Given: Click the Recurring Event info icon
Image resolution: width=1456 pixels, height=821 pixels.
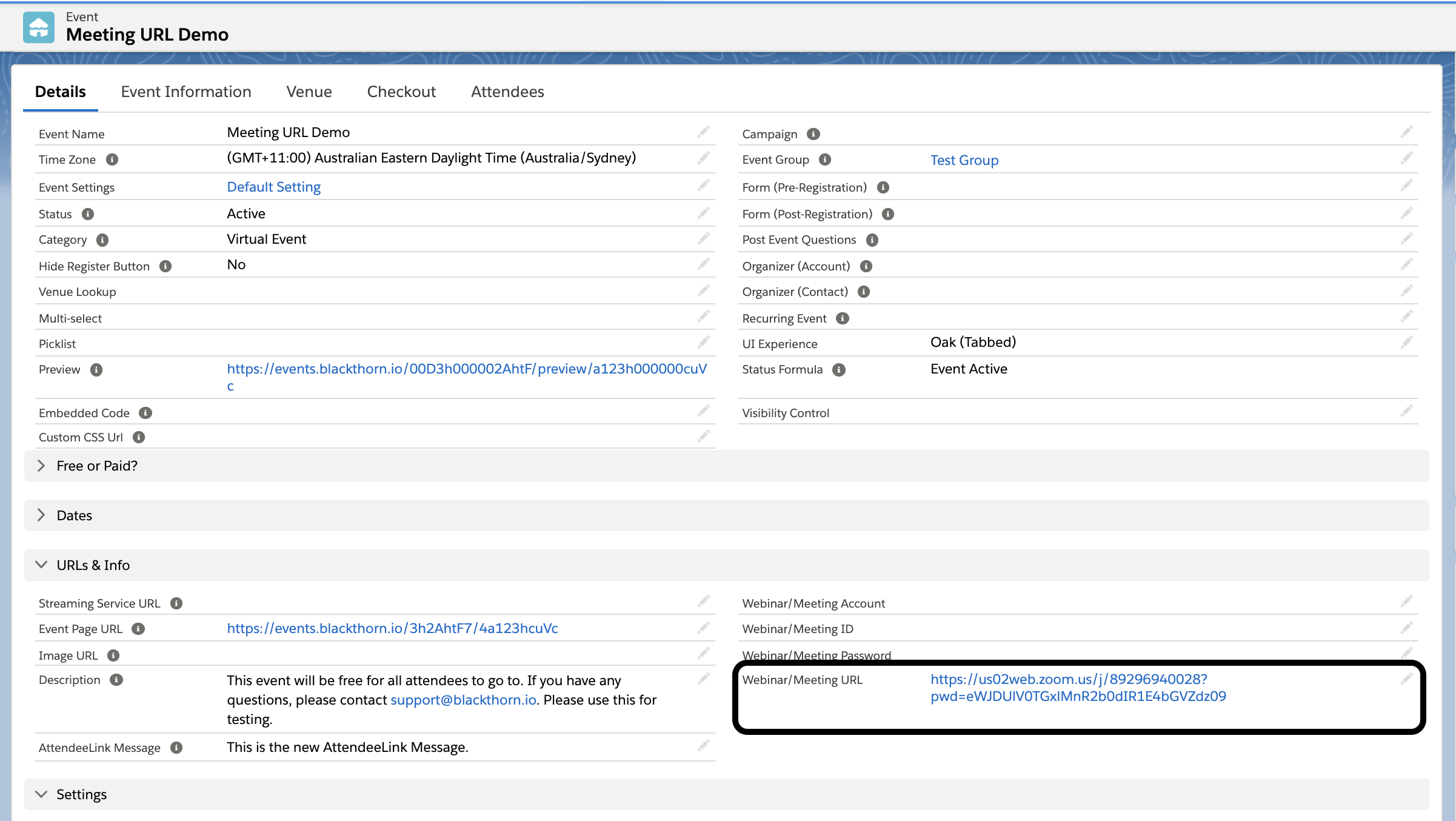Looking at the screenshot, I should (843, 318).
